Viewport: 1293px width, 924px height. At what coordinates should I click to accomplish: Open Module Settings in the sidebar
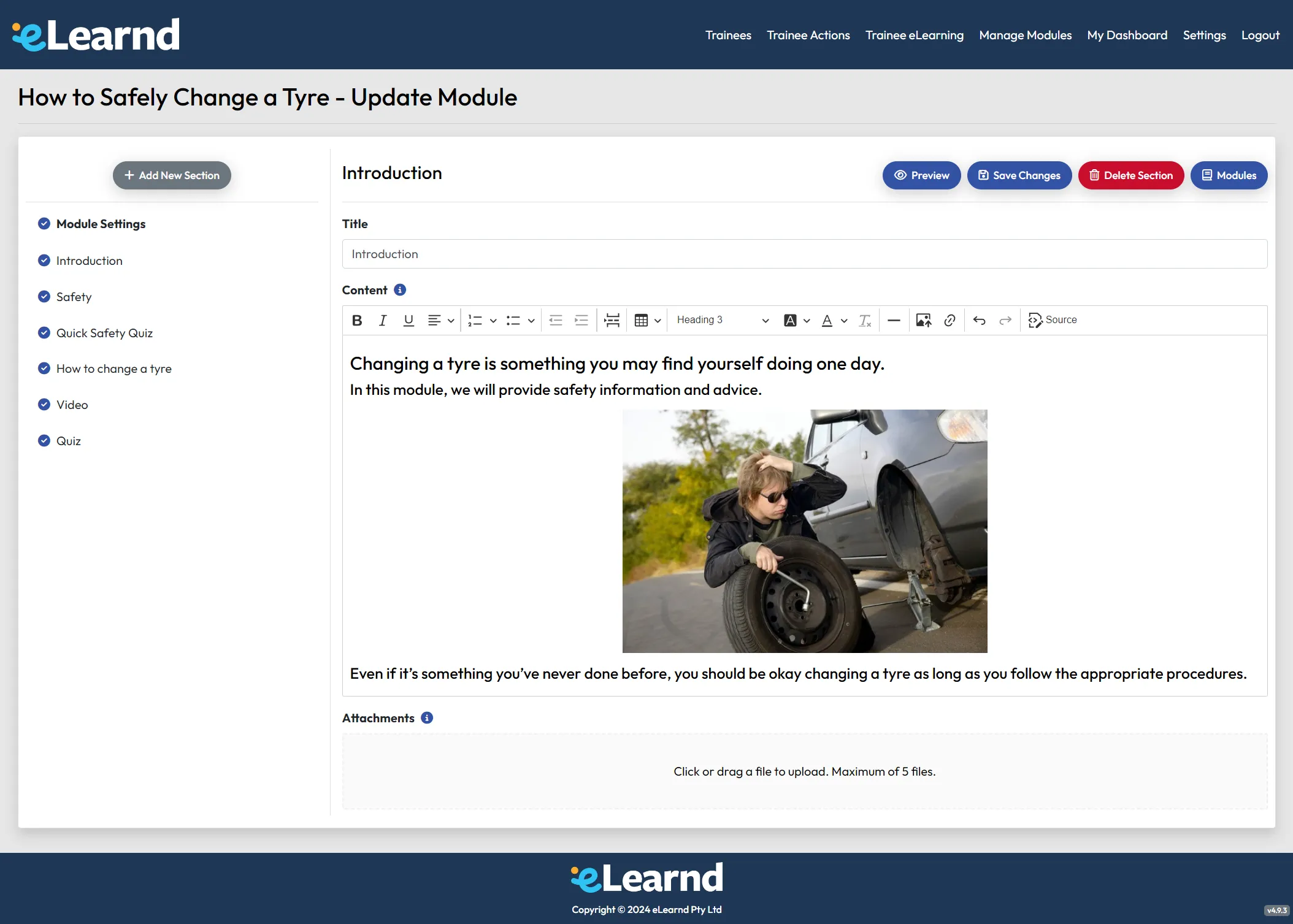point(101,224)
